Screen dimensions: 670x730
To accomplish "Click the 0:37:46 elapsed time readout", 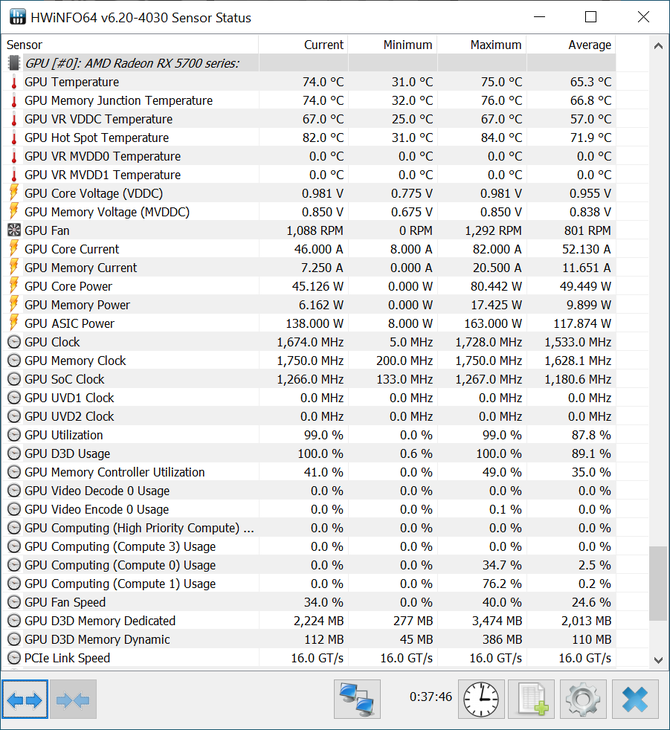I will (431, 696).
